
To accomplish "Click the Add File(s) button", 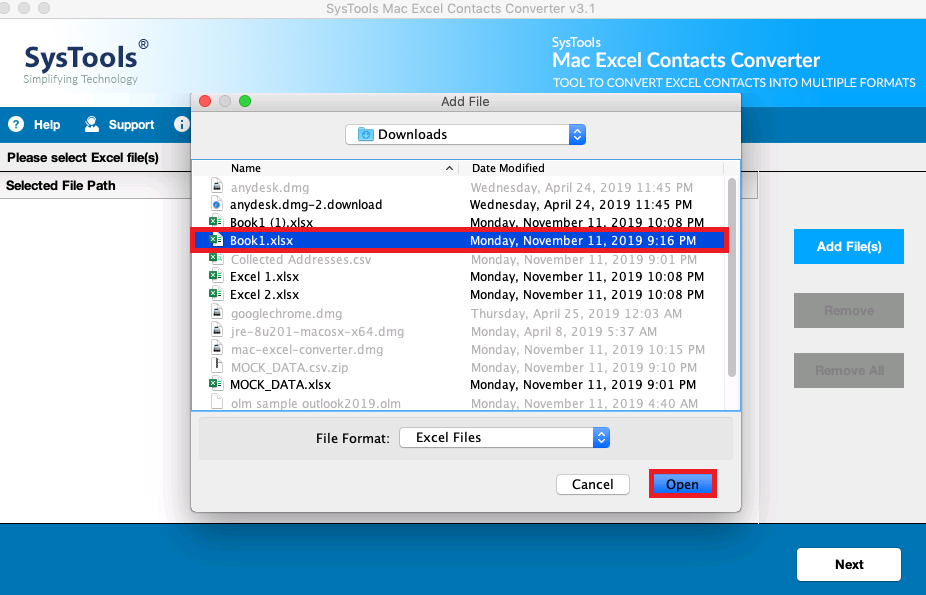I will 848,246.
